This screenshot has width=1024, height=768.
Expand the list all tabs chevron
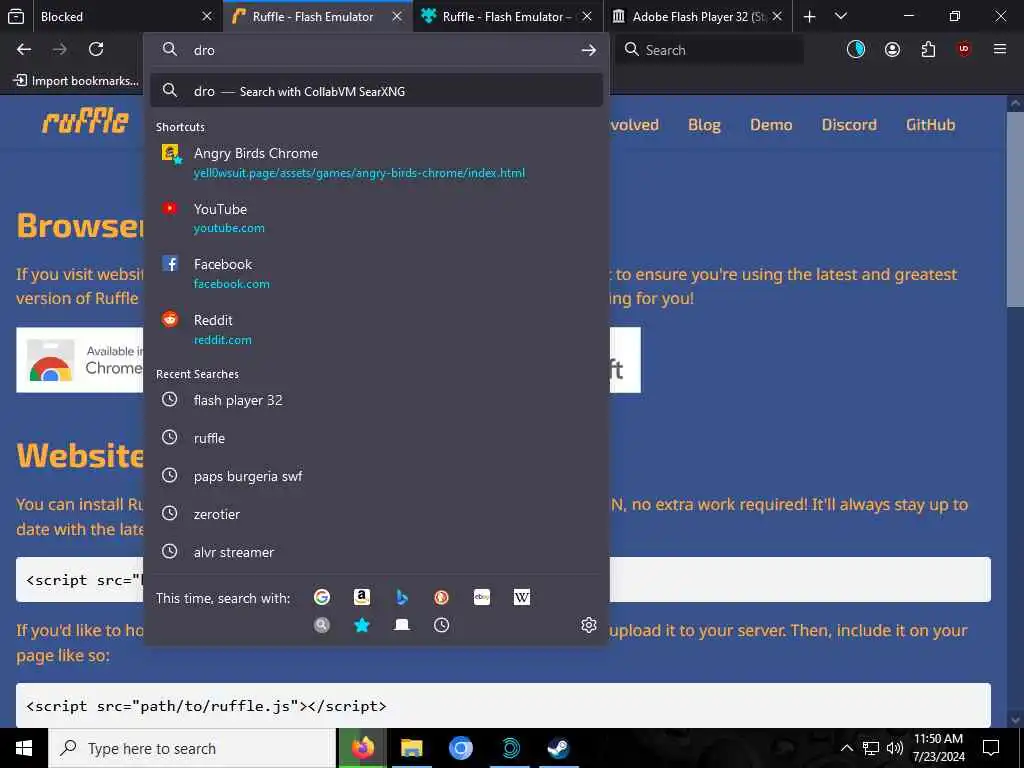tap(841, 16)
